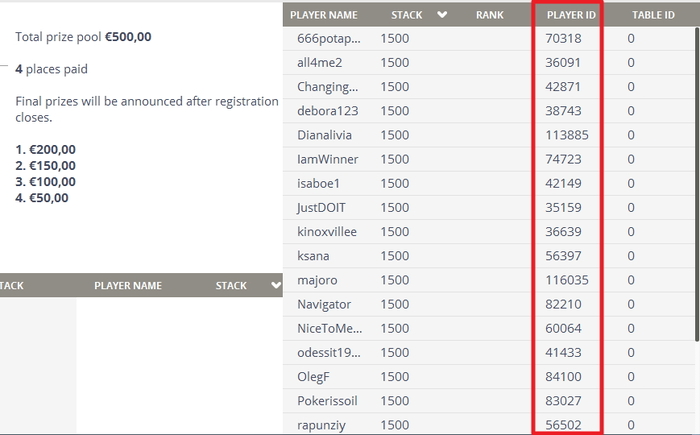Screen dimensions: 700x435
Task: Select the player row 666potap...
Action: point(489,38)
